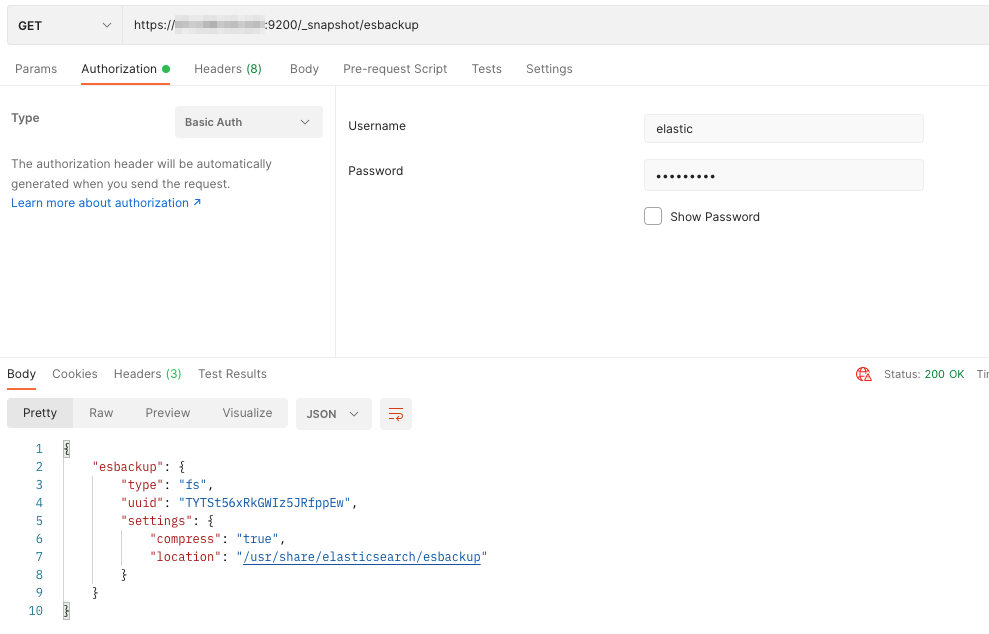Open the network information globe icon
Image resolution: width=989 pixels, height=634 pixels.
coord(862,373)
